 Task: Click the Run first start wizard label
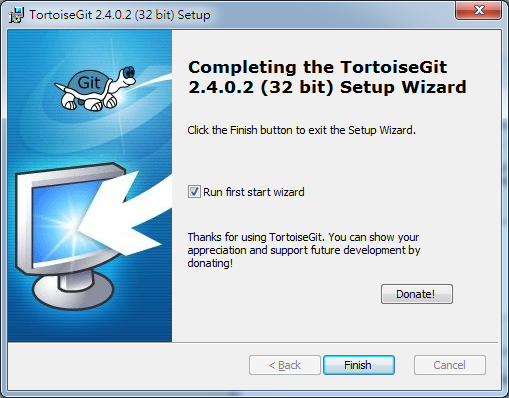pyautogui.click(x=254, y=192)
